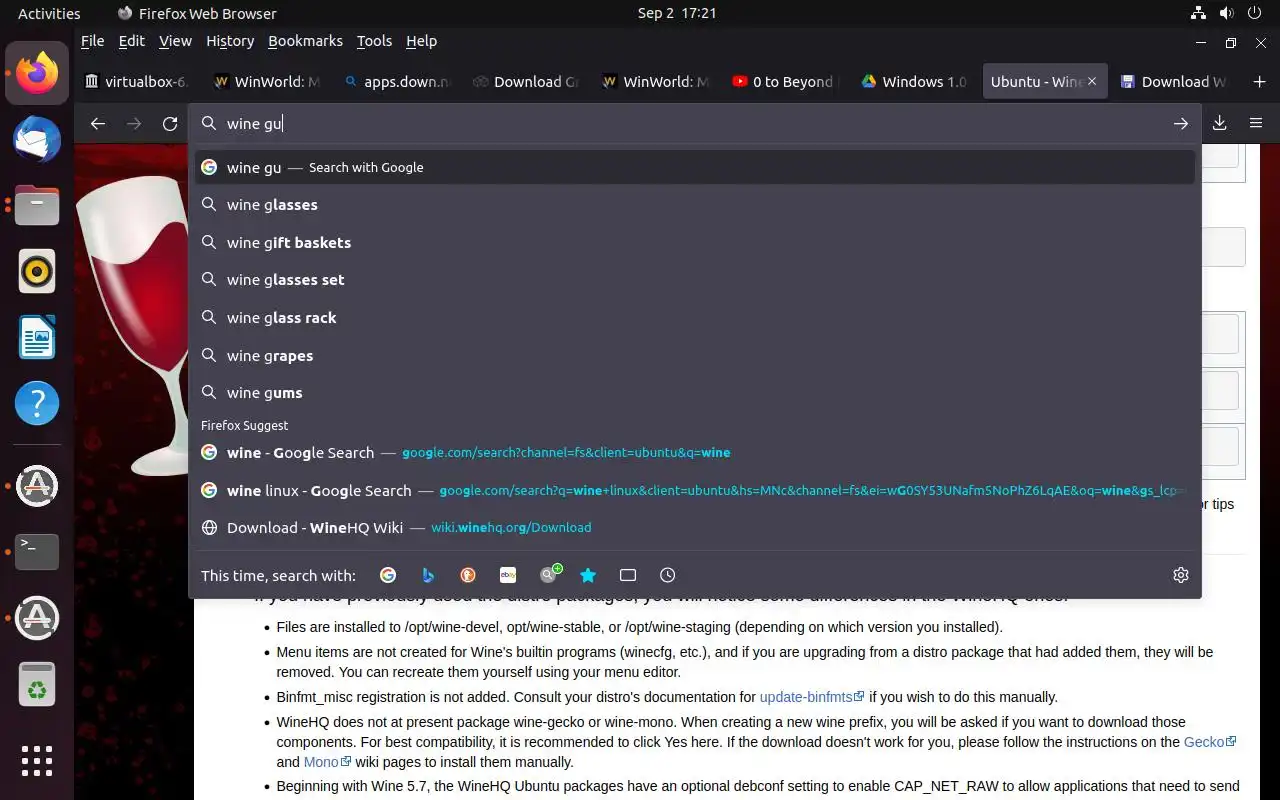The width and height of the screenshot is (1280, 800).
Task: Search history with the clock icon
Action: pos(668,575)
